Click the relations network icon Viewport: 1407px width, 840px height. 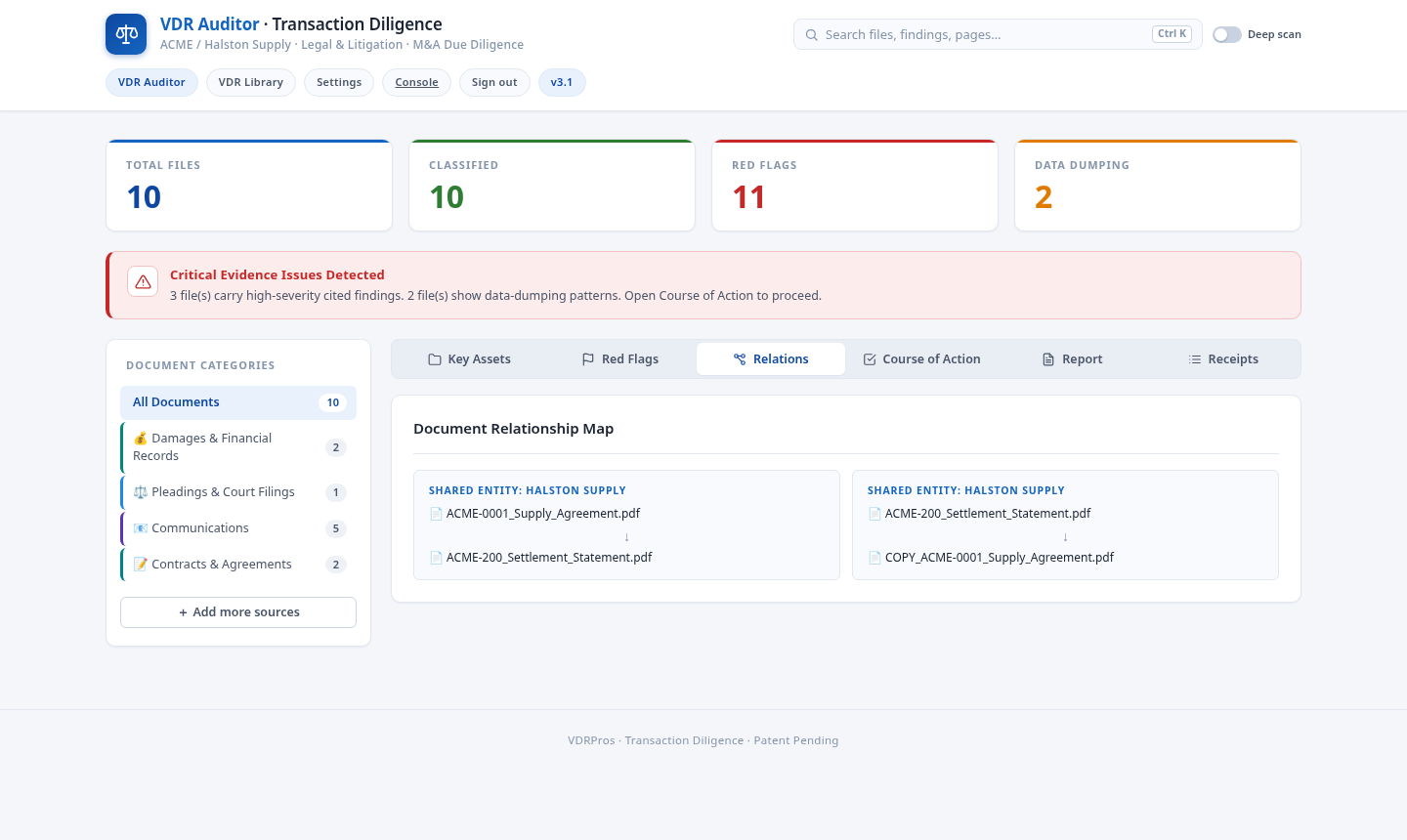[x=740, y=359]
